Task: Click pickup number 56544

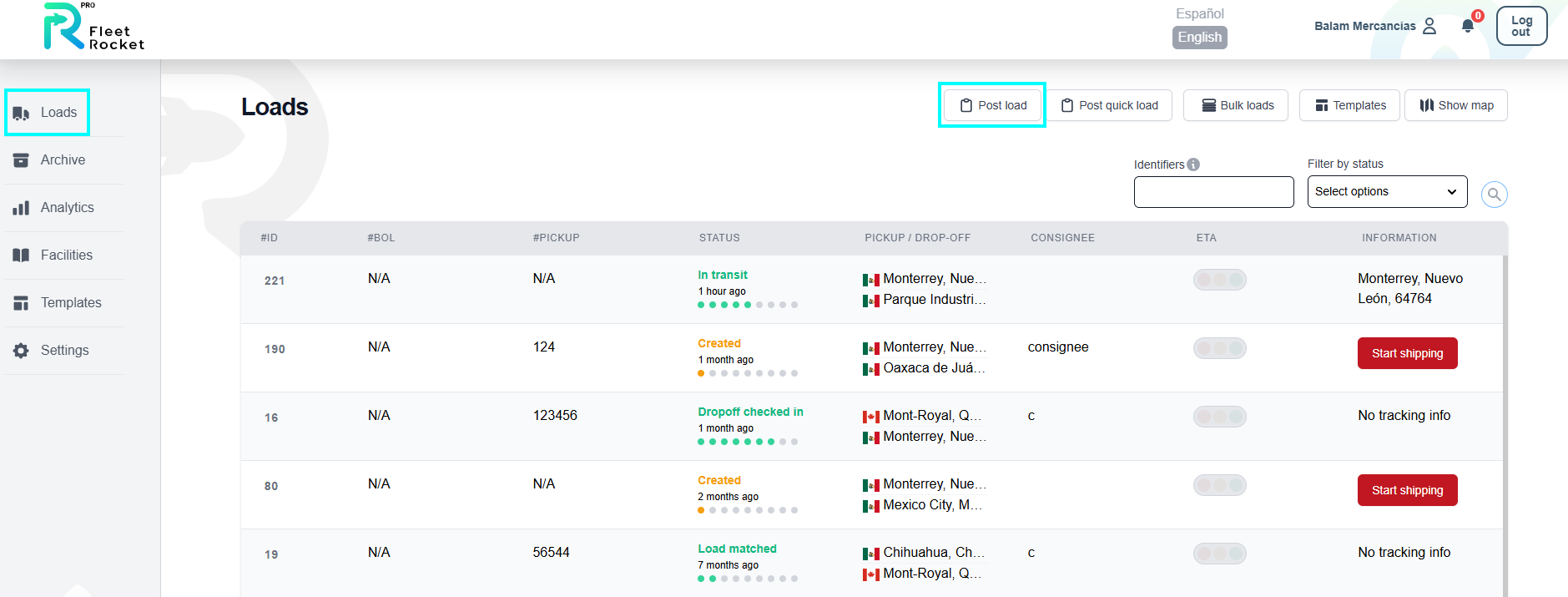Action: (551, 552)
